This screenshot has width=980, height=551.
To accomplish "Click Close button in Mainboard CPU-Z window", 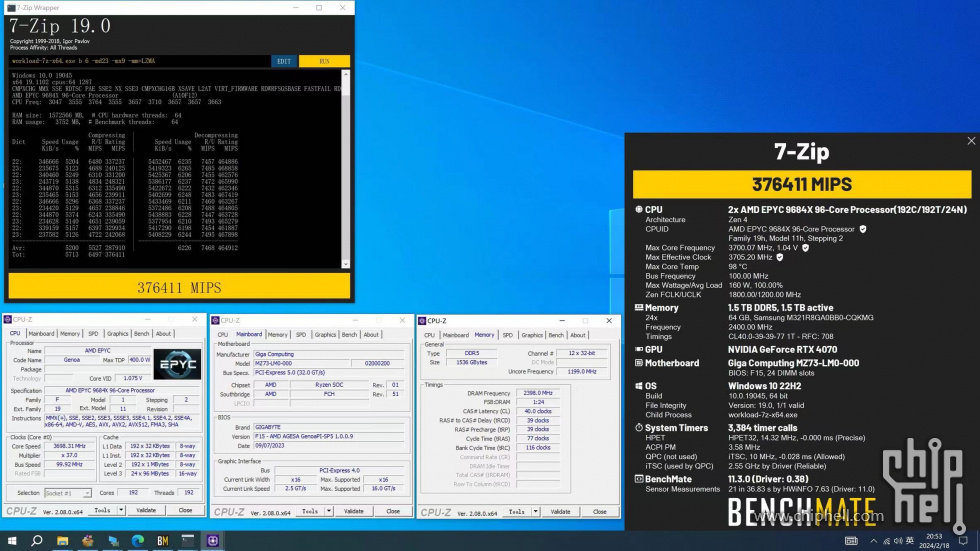I will click(x=392, y=511).
